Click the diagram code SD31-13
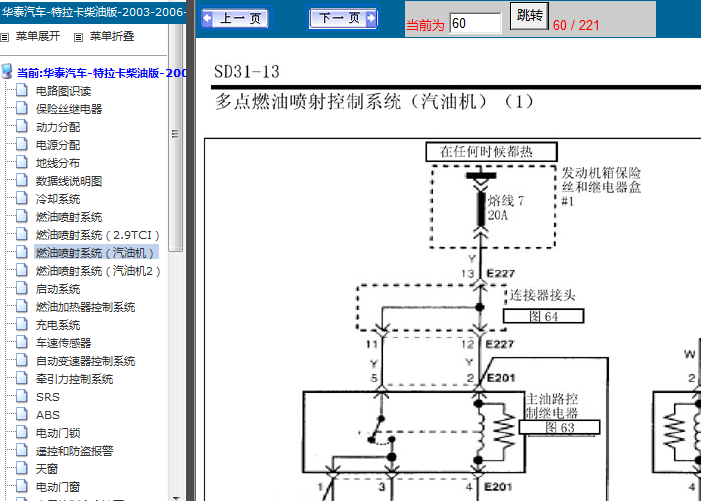 pos(247,72)
